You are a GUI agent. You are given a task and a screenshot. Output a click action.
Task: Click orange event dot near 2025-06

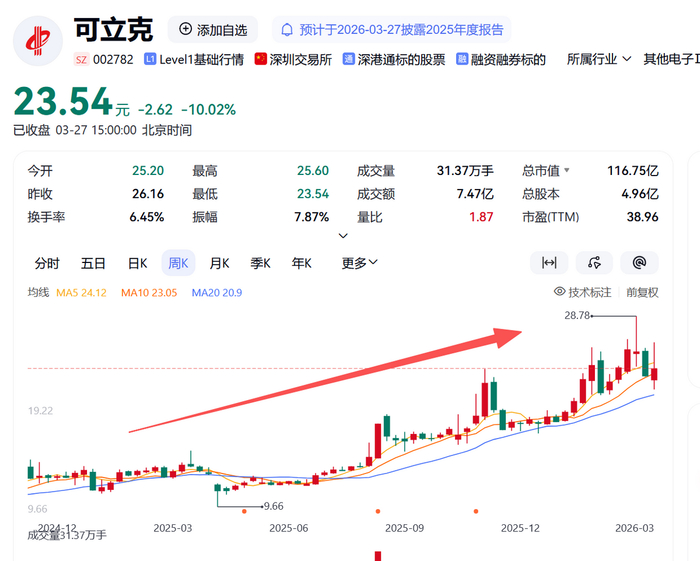[x=244, y=511]
